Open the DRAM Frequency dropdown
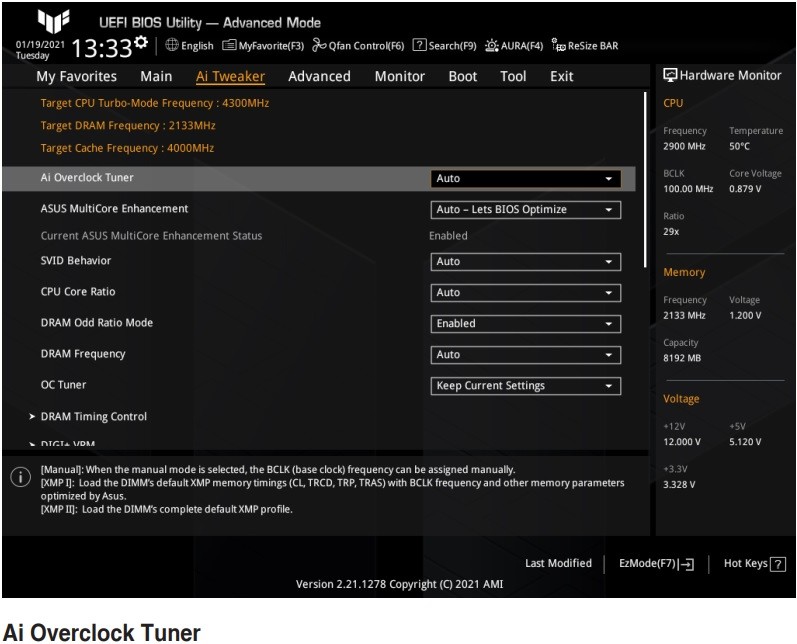Viewport: 797px width, 644px height. 526,354
